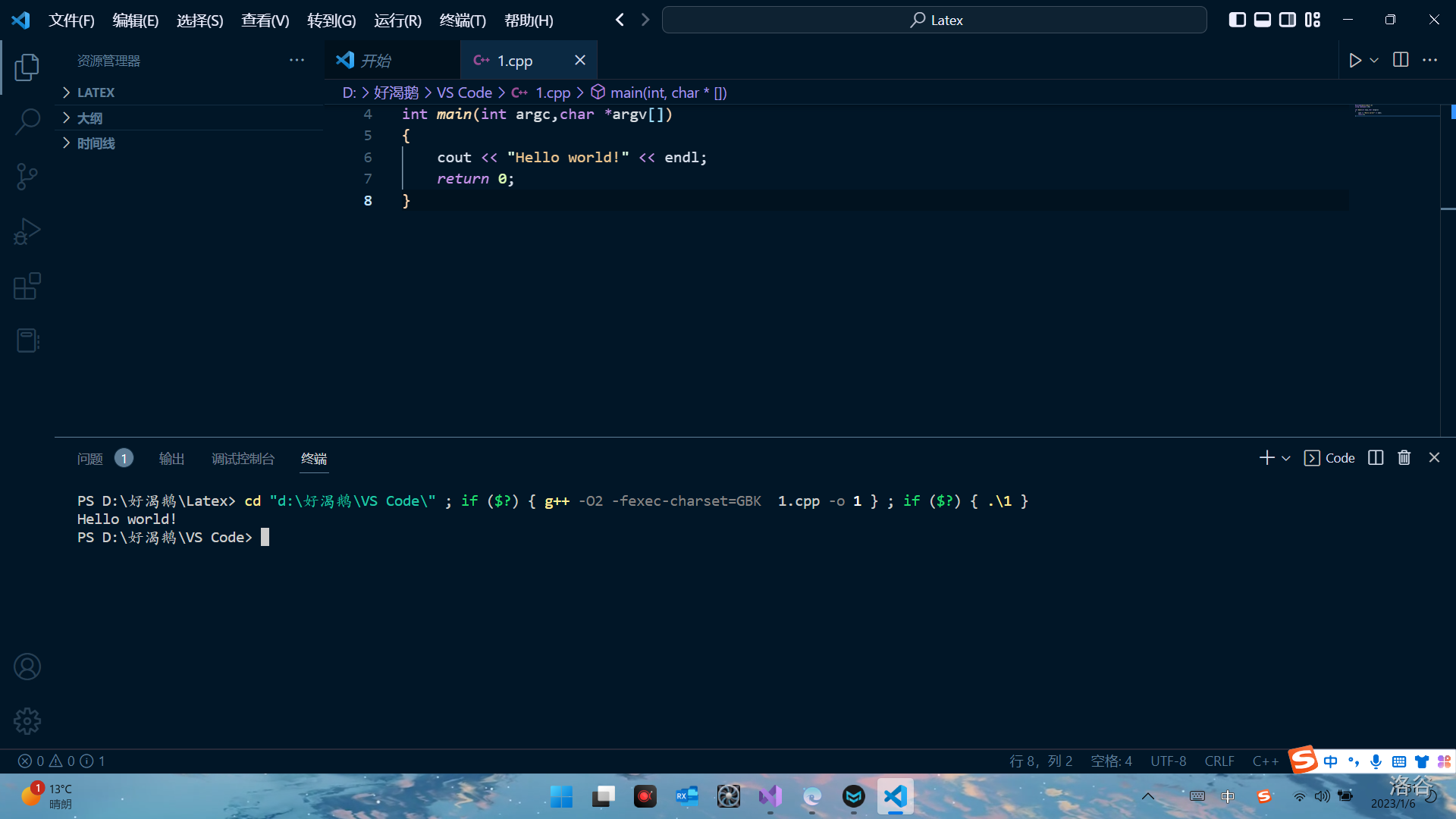Open the Extensions view
The height and width of the screenshot is (819, 1456).
(27, 286)
